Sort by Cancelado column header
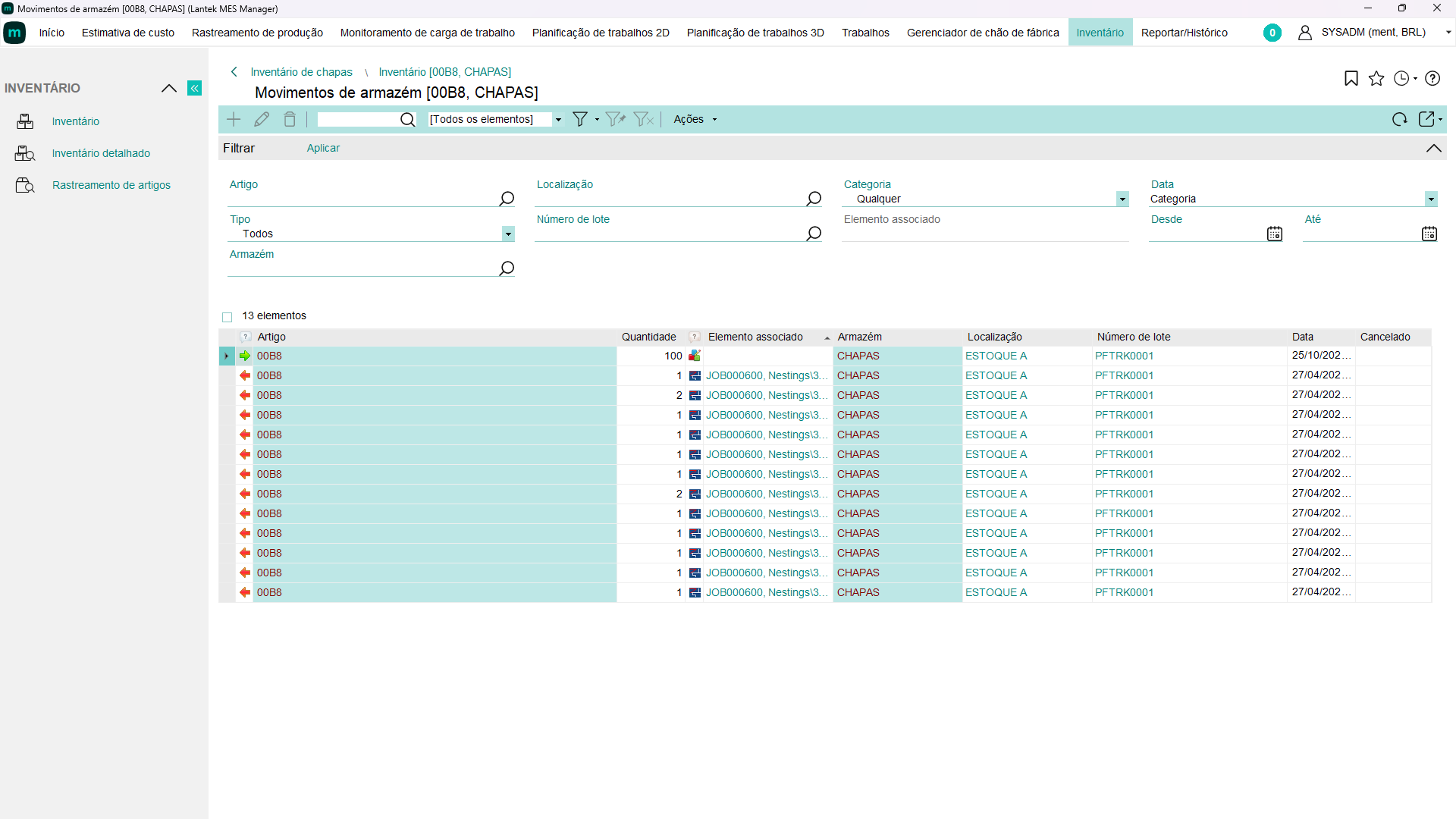This screenshot has width=1456, height=819. 1385,337
